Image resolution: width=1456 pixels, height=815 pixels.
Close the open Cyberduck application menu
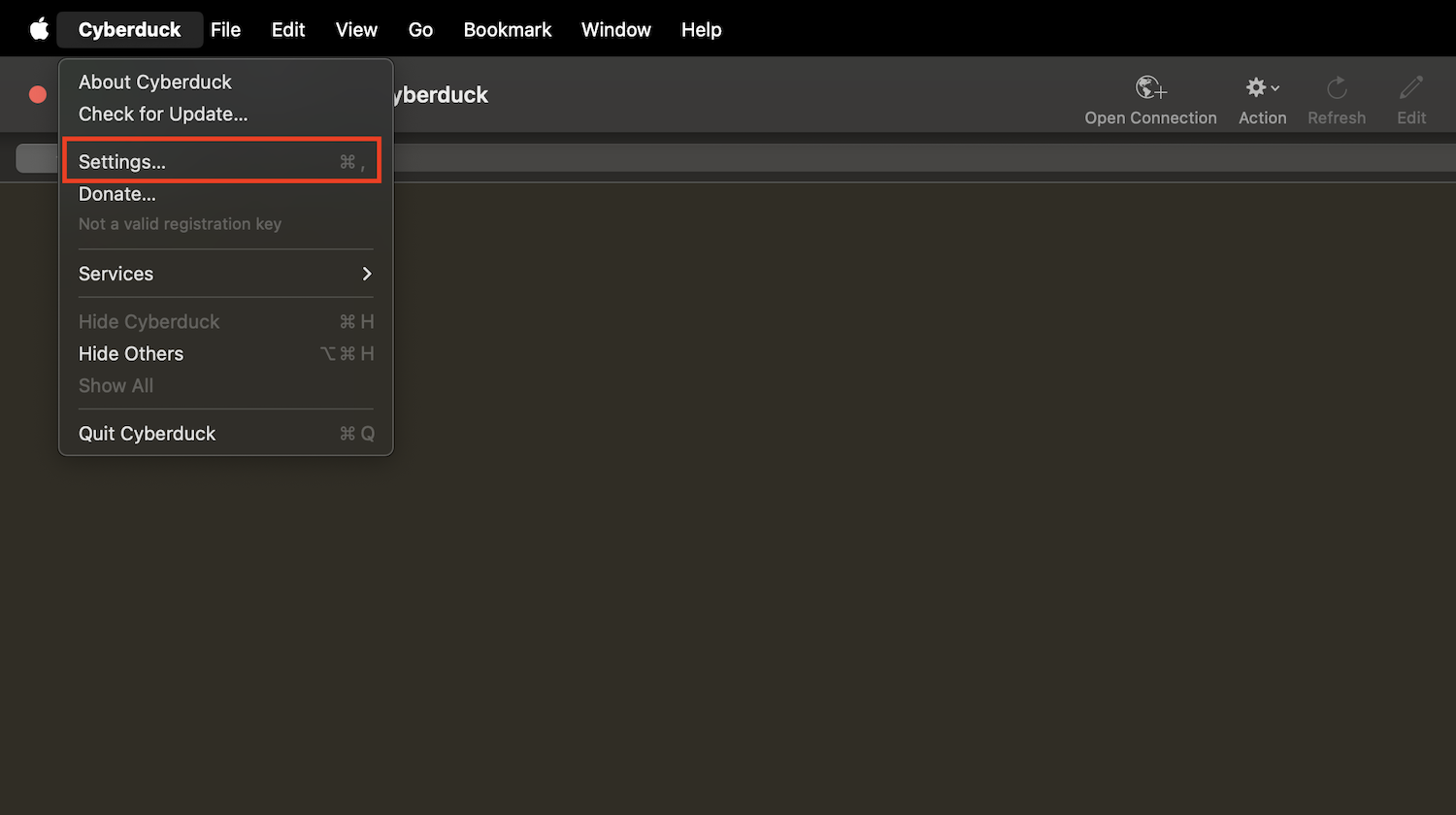click(x=129, y=29)
